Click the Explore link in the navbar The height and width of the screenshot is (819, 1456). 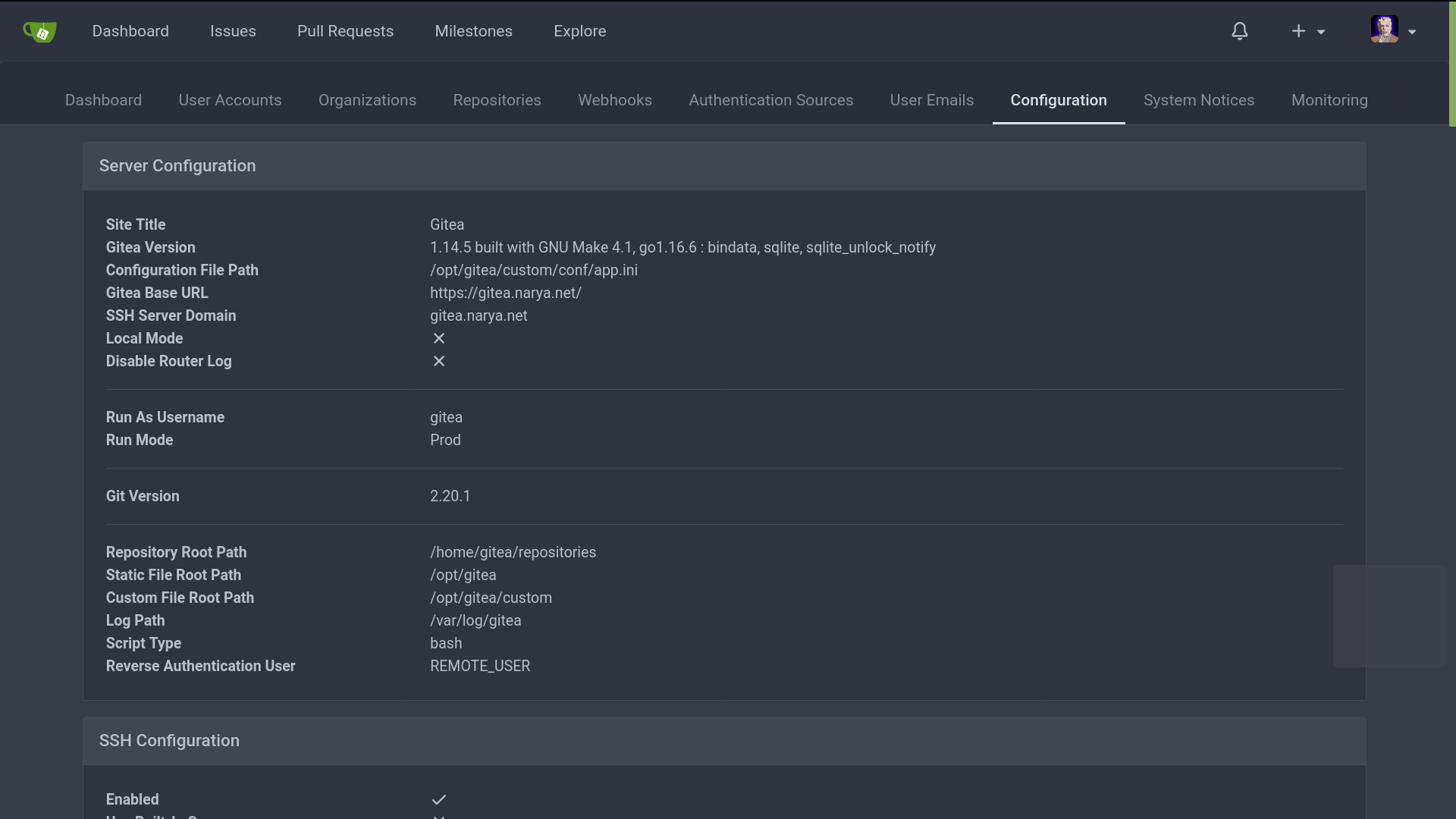coord(579,31)
